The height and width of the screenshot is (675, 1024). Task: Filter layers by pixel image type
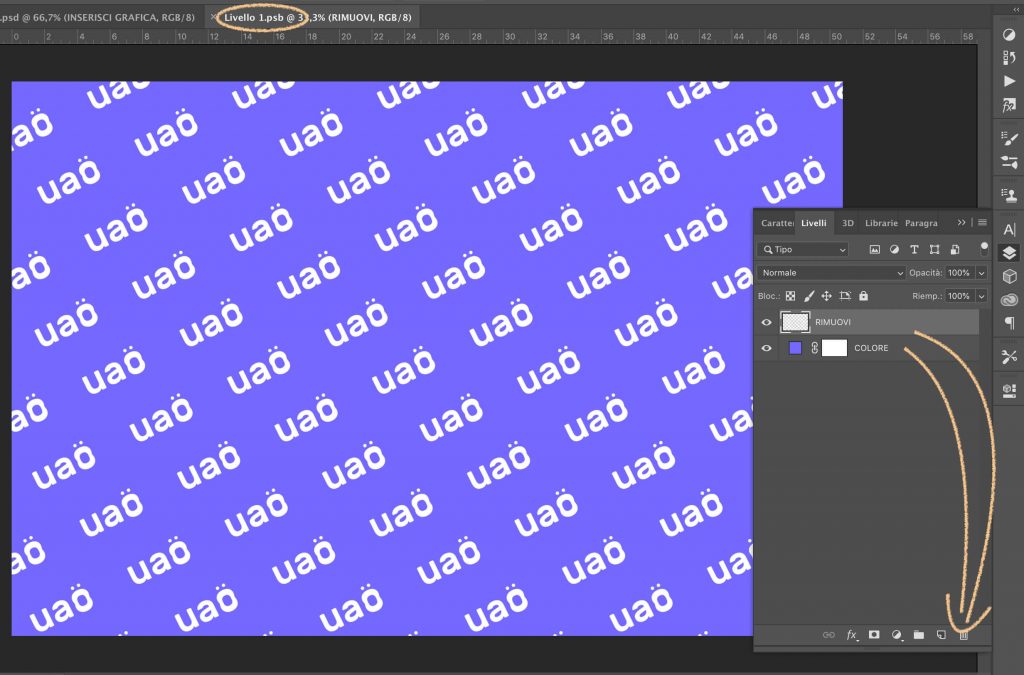pyautogui.click(x=874, y=249)
